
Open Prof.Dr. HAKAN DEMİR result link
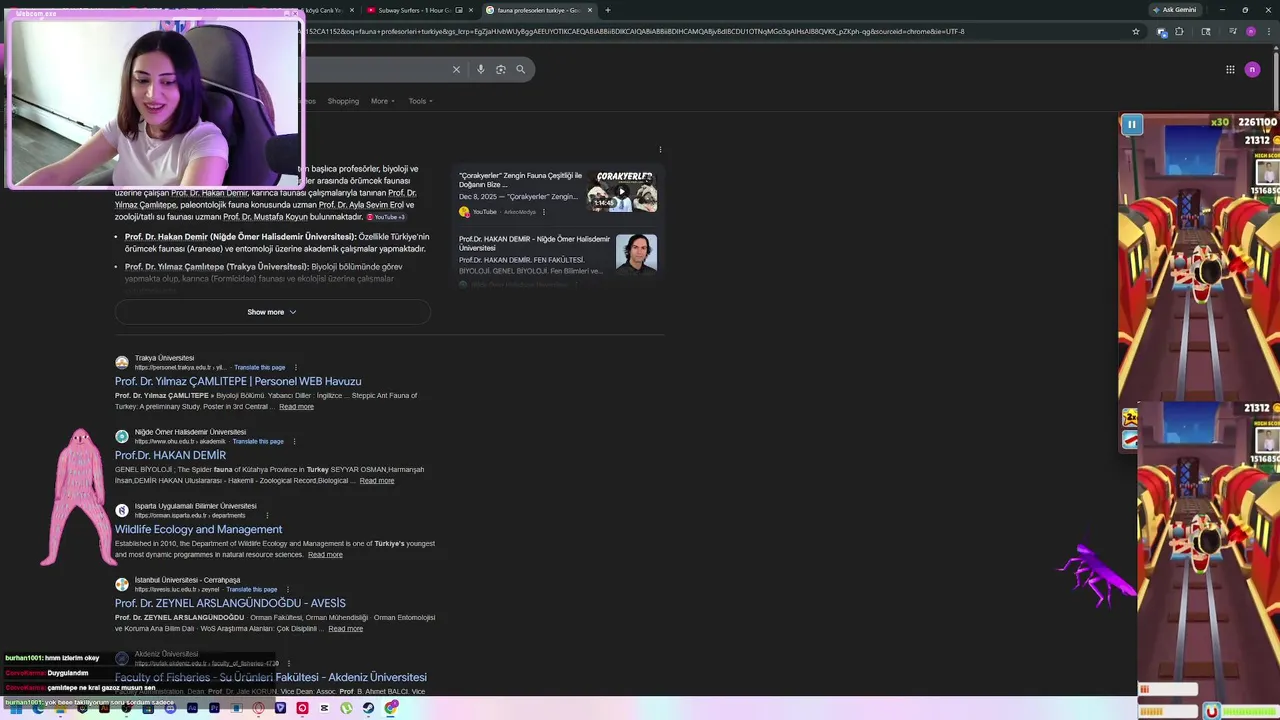pos(170,455)
